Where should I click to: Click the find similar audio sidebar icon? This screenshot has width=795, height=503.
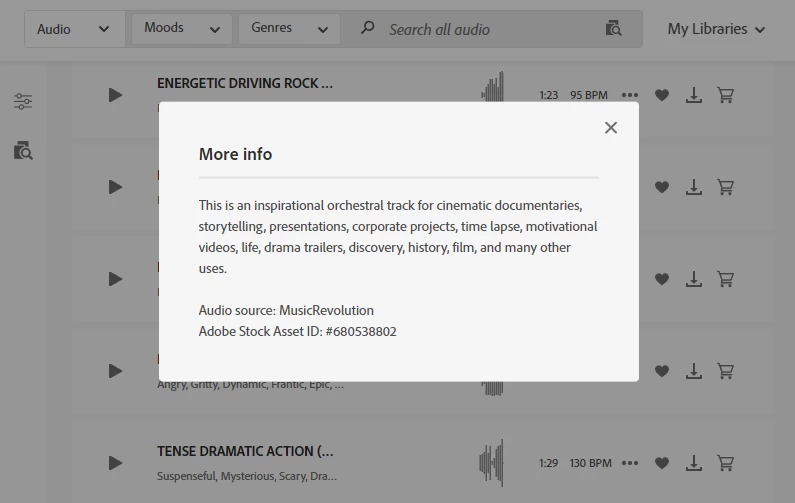pos(23,151)
